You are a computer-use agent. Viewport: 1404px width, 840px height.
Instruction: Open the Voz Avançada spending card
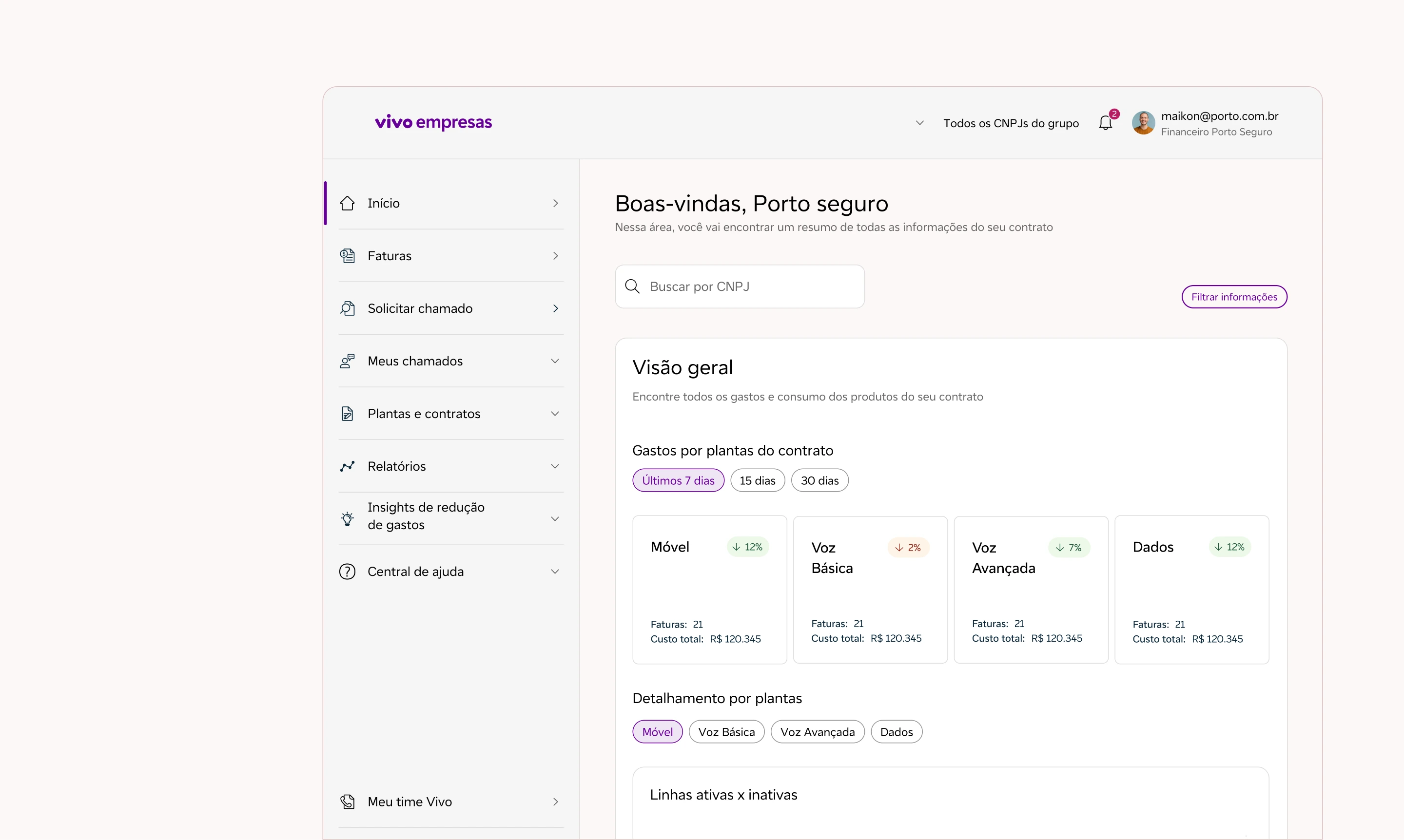click(x=1031, y=589)
